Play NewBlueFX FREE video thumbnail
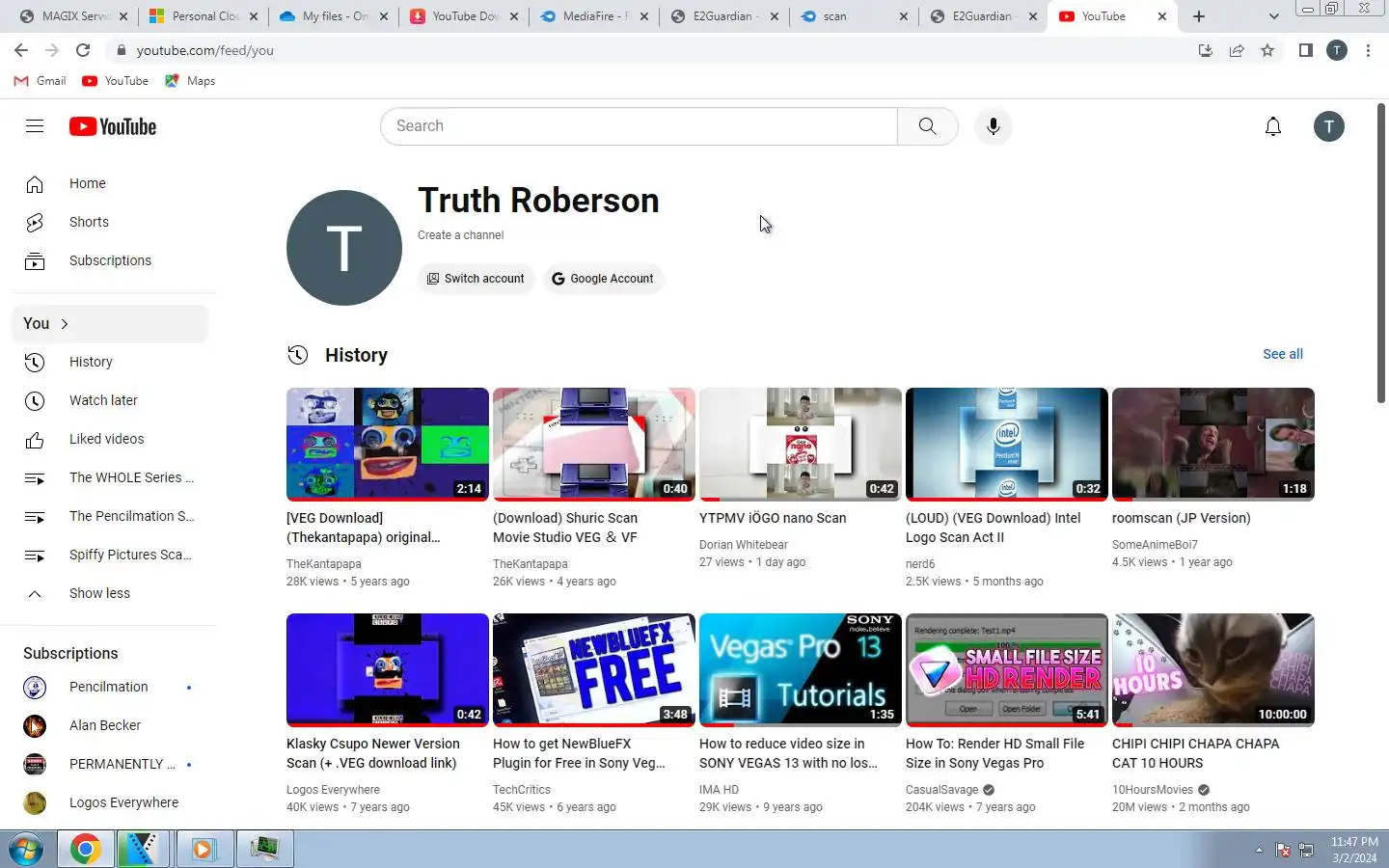The width and height of the screenshot is (1389, 868). (x=594, y=670)
